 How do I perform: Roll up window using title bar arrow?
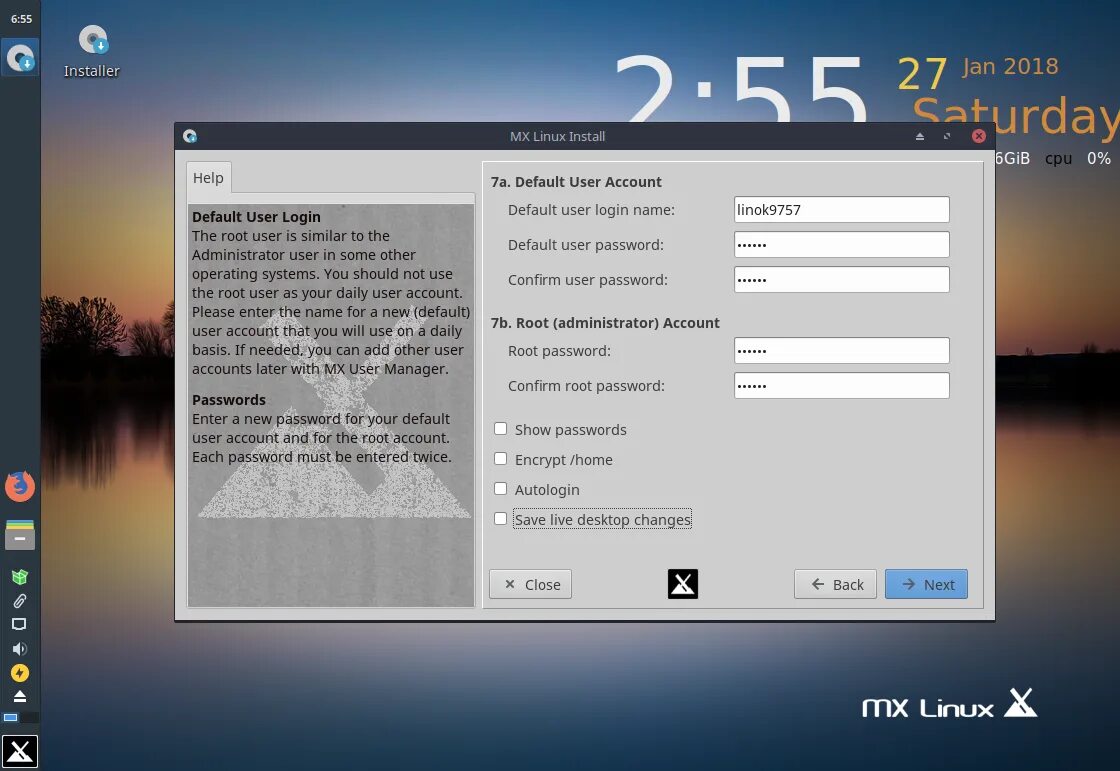tap(920, 136)
